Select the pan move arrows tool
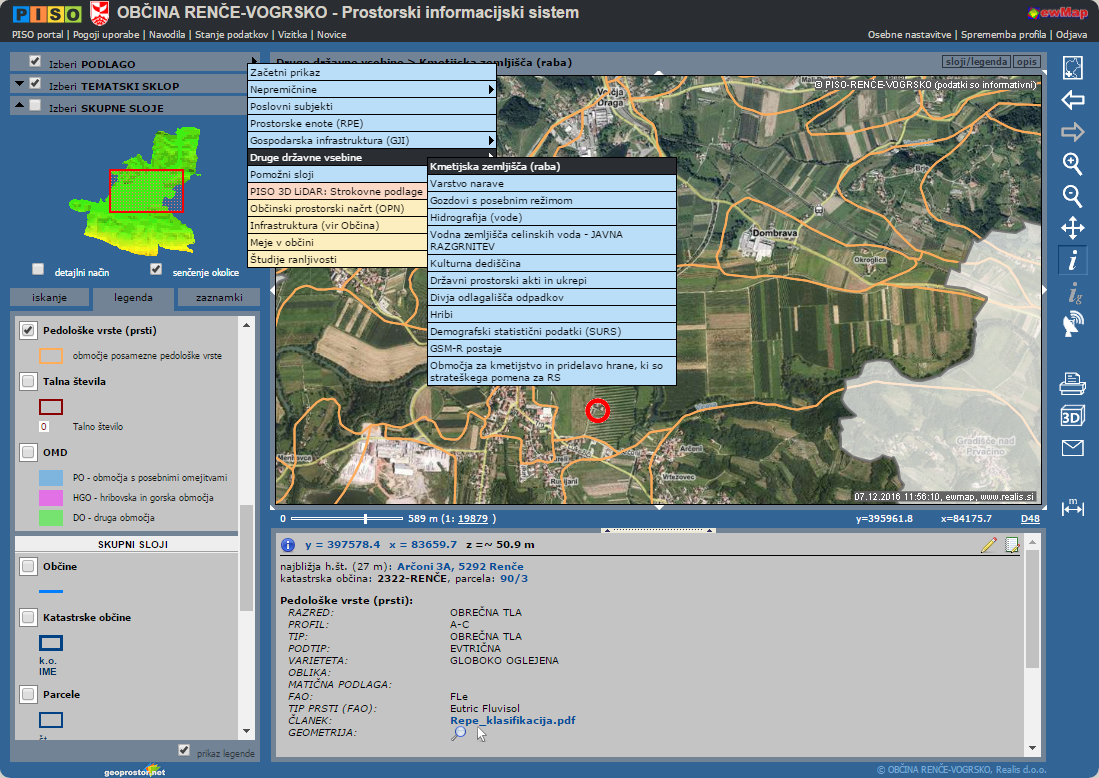 pyautogui.click(x=1072, y=228)
